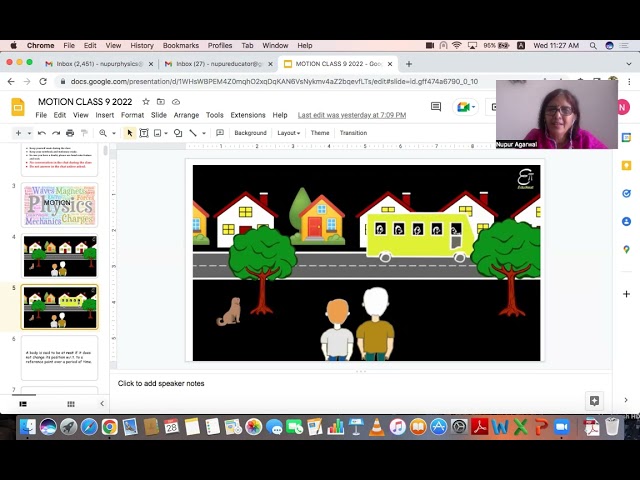Open Chrome History menu in menu bar

pyautogui.click(x=142, y=46)
